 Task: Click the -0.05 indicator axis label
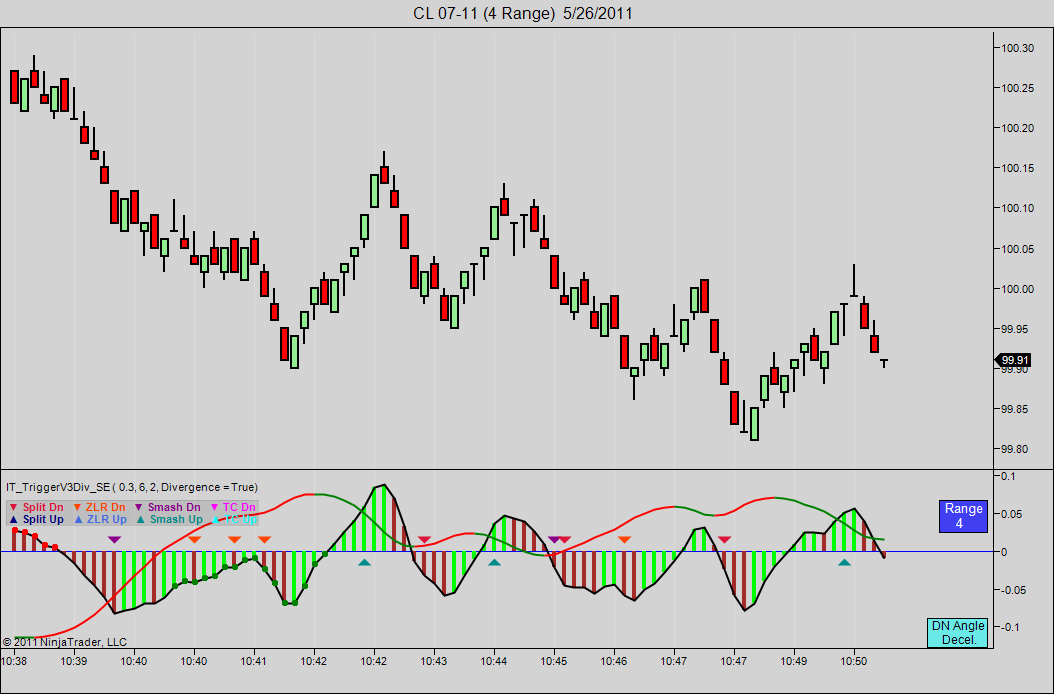tap(1016, 590)
